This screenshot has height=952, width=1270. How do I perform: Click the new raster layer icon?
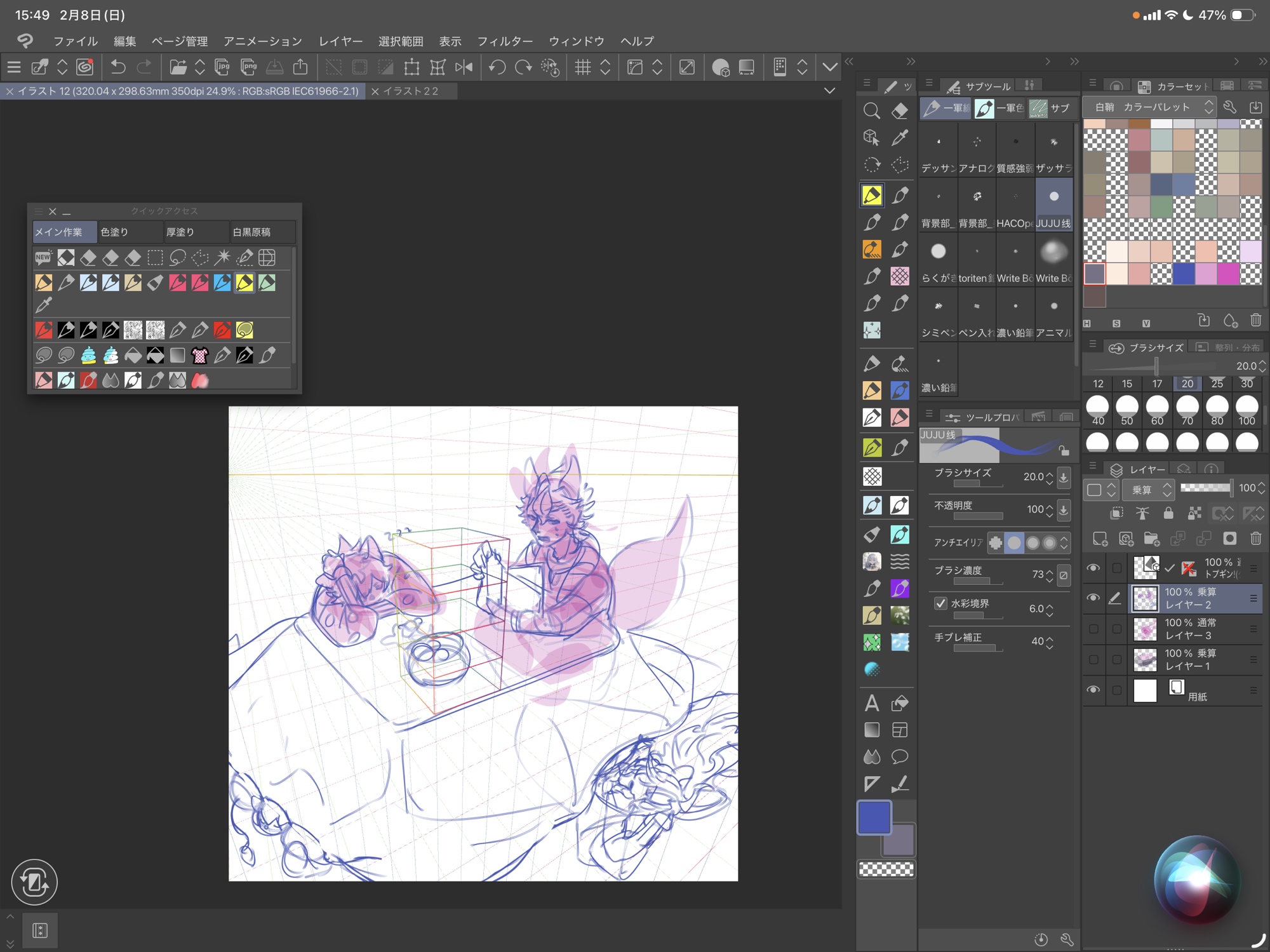[1100, 539]
